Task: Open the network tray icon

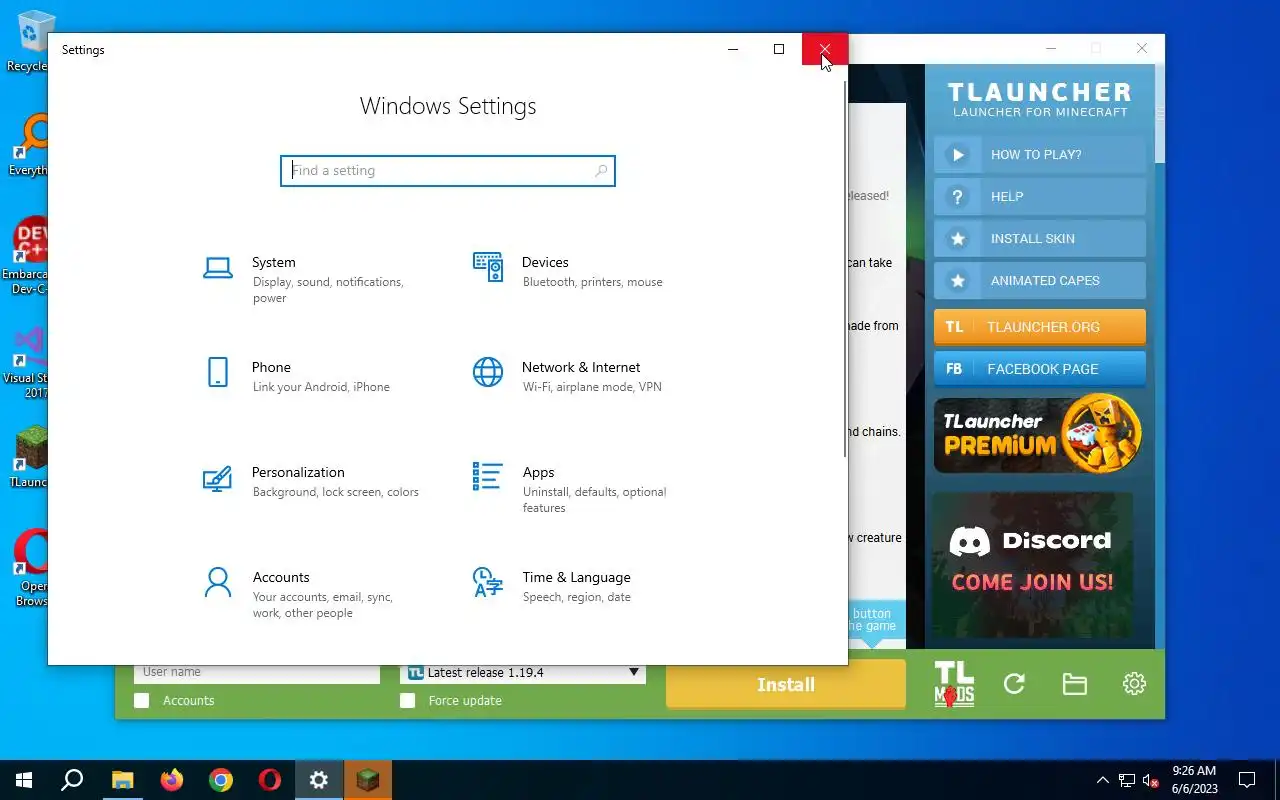Action: (1127, 780)
